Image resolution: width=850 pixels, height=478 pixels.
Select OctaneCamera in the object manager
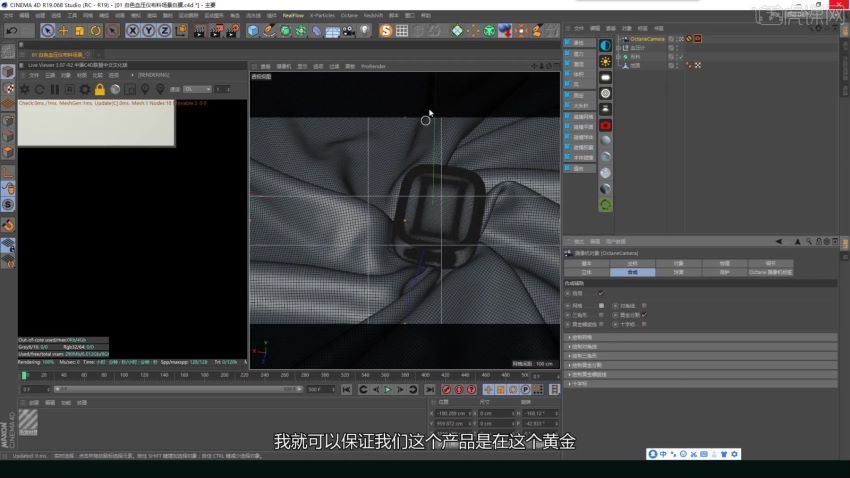click(647, 39)
